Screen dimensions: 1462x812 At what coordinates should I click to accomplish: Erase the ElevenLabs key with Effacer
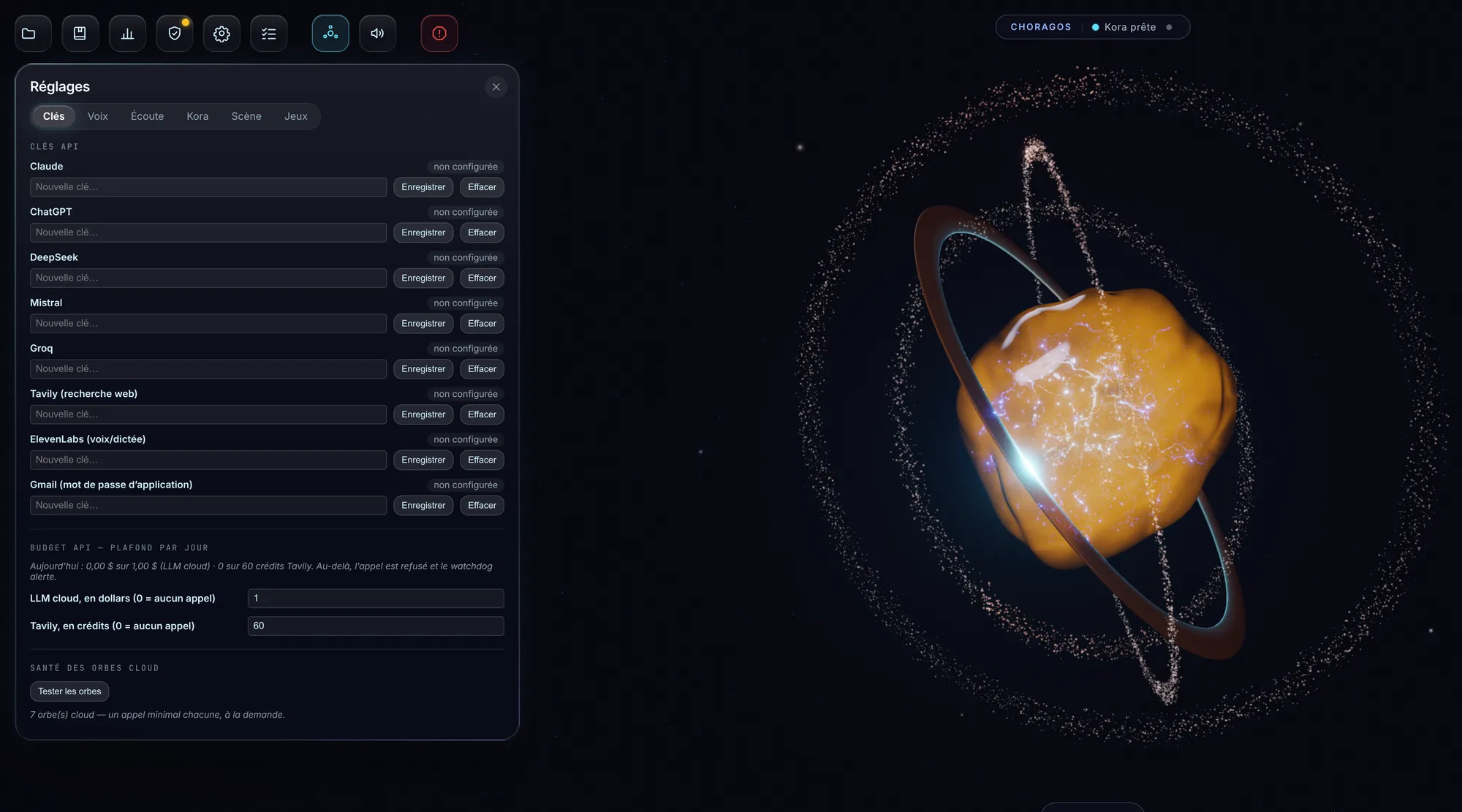click(x=482, y=460)
